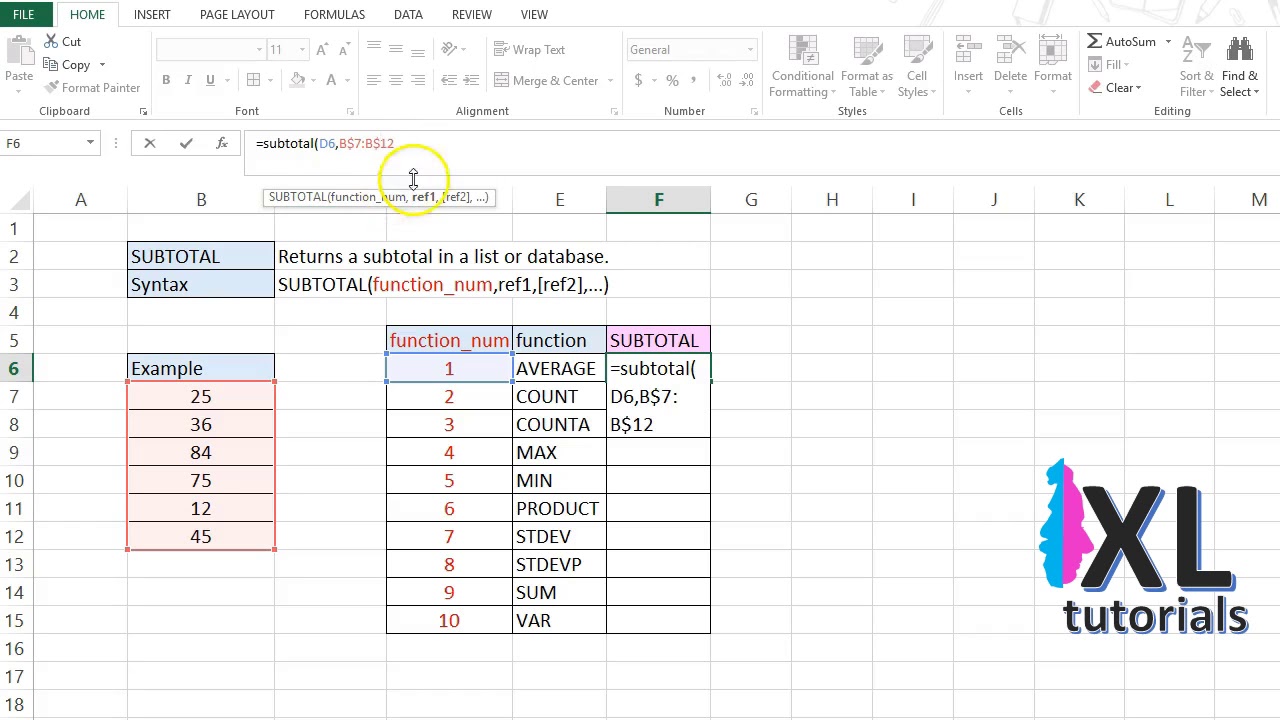This screenshot has height=720, width=1280.
Task: Click the Fill Color bucket
Action: point(297,81)
